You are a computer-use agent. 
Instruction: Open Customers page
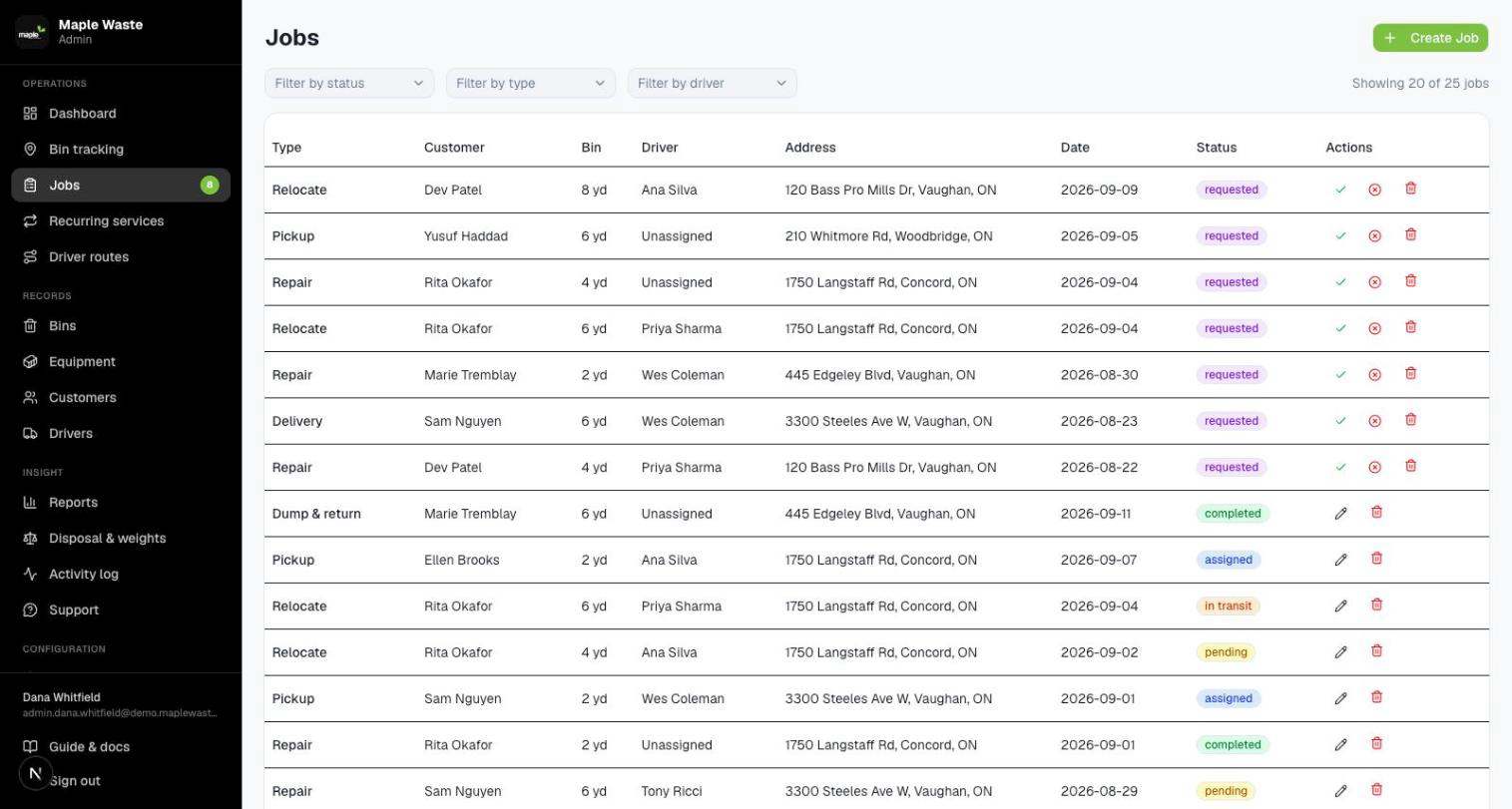[x=121, y=398]
